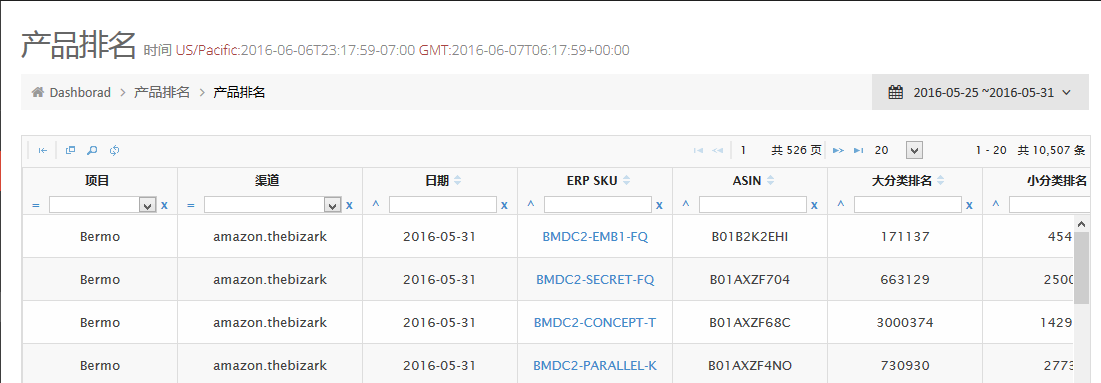Select the ranking value 3000374
Image resolution: width=1101 pixels, height=383 pixels.
[x=905, y=323]
